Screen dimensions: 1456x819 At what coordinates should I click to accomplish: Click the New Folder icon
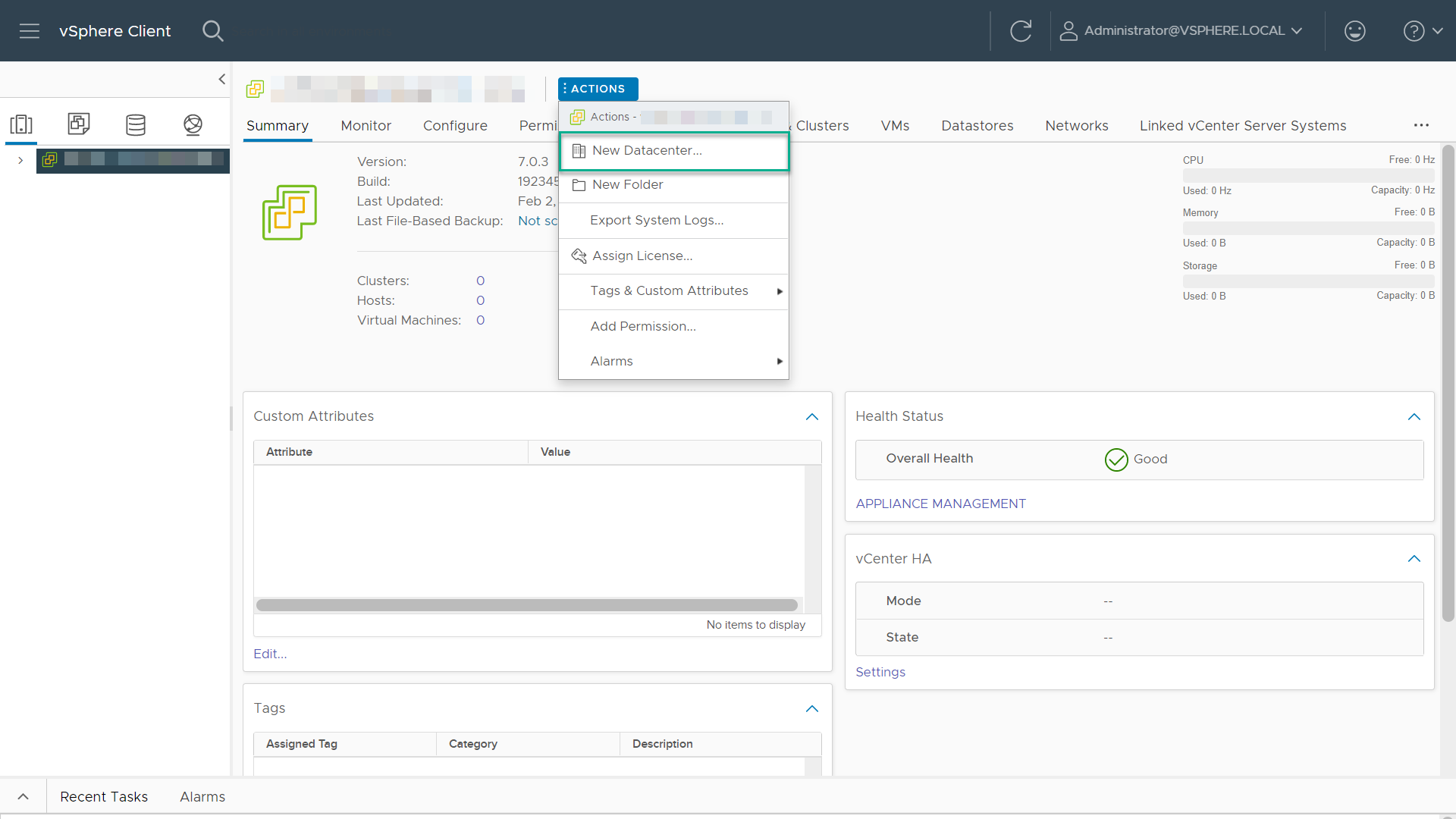tap(579, 185)
